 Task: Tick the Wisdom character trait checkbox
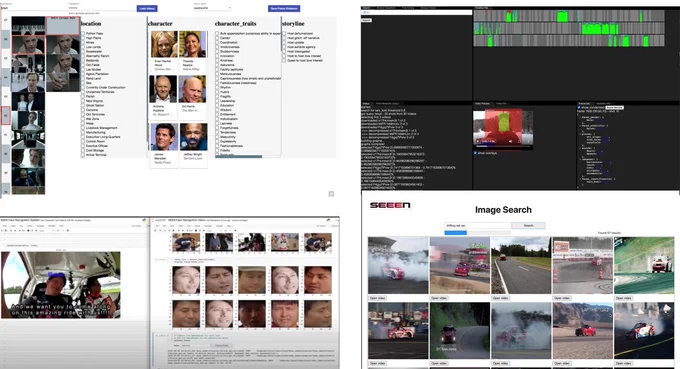pyautogui.click(x=217, y=110)
